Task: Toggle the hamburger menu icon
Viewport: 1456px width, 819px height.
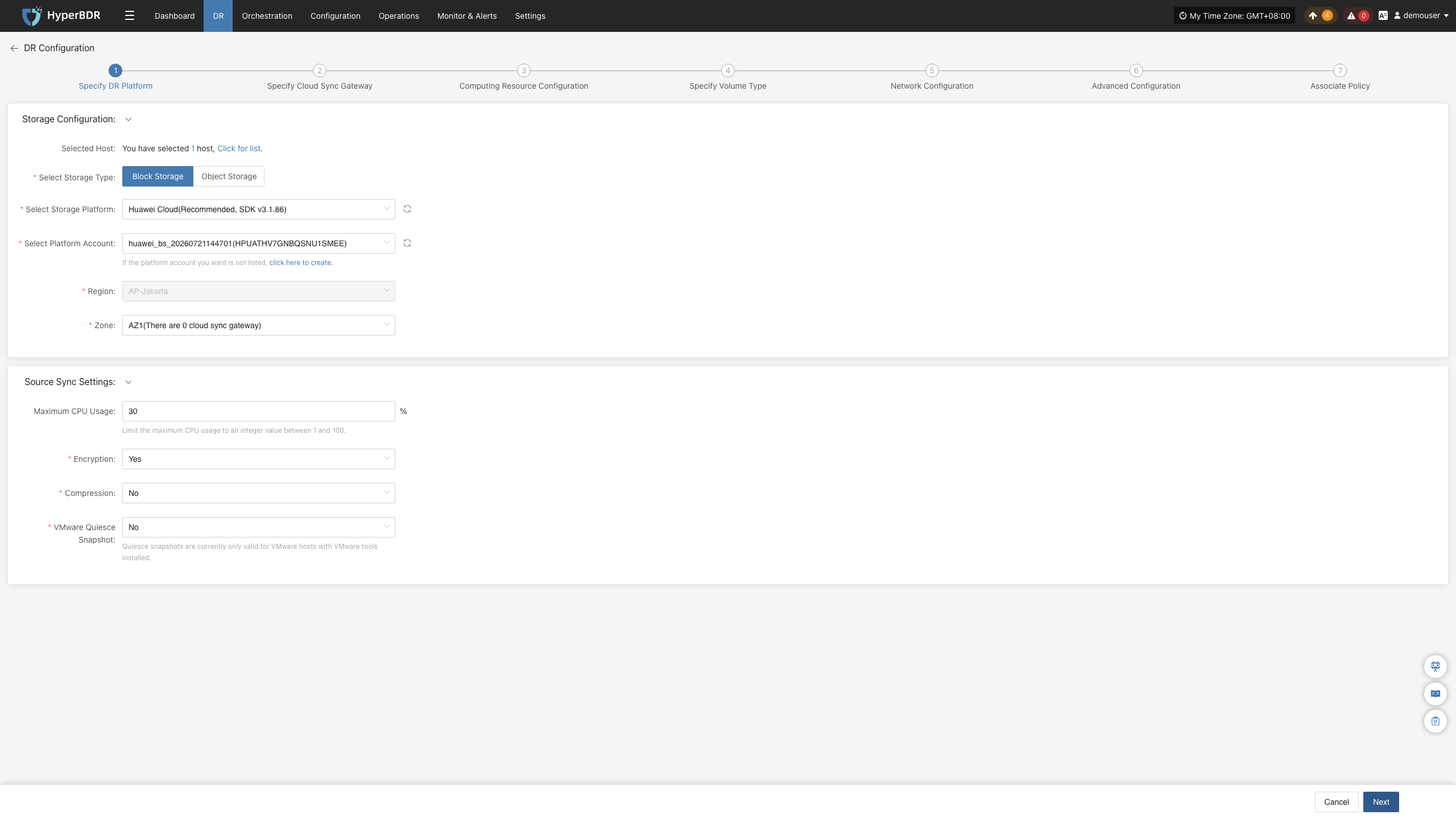Action: point(130,16)
